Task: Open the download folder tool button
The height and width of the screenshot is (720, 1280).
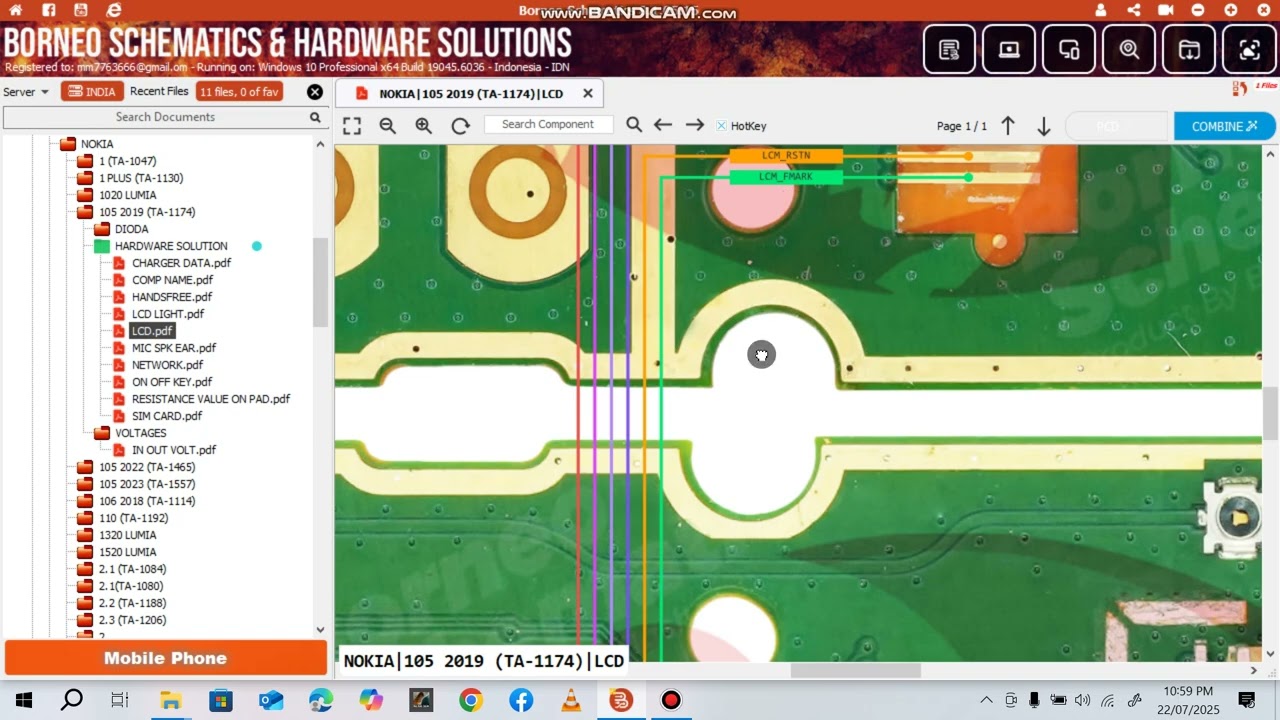Action: 1189,49
